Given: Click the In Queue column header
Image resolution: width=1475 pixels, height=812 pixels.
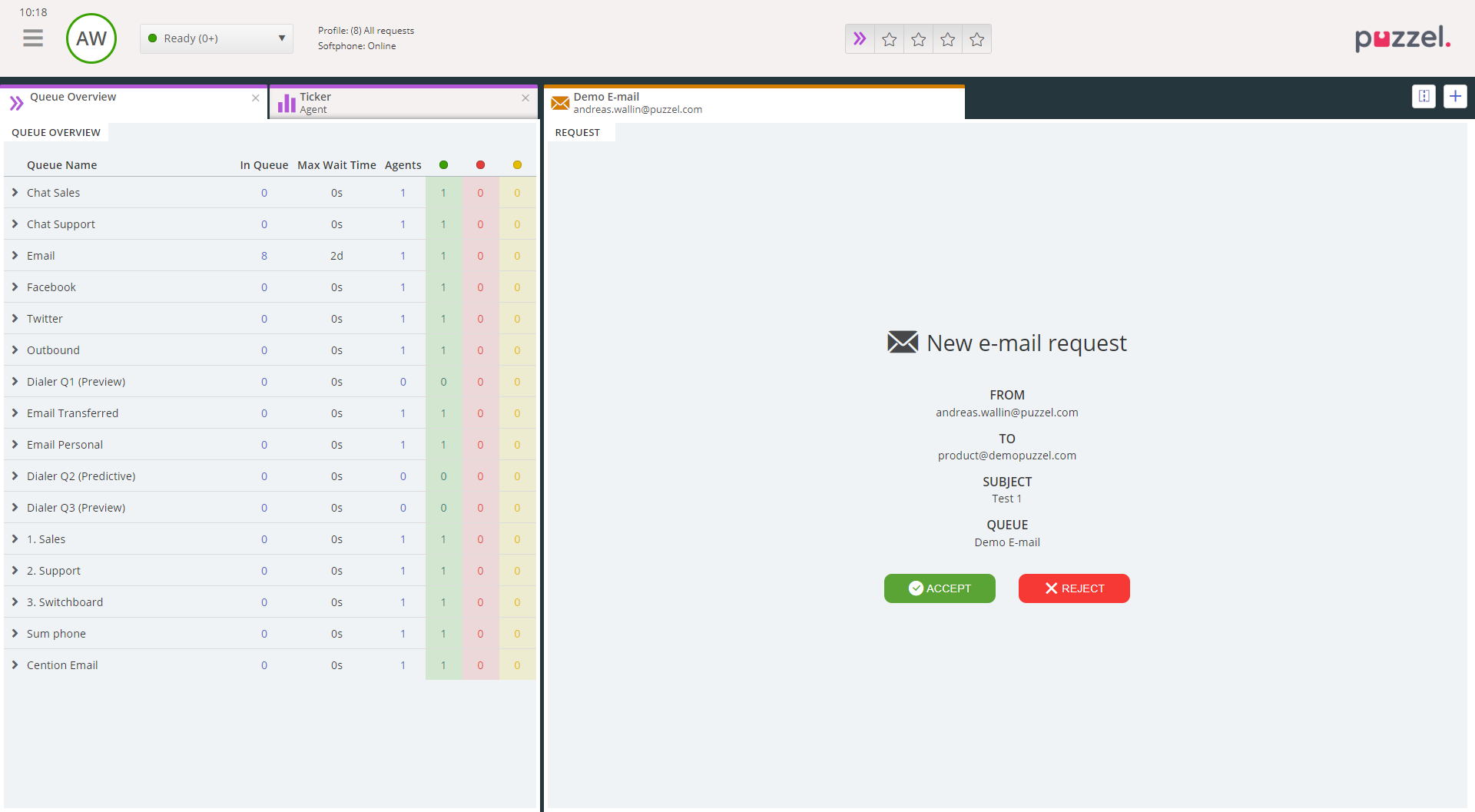Looking at the screenshot, I should click(264, 165).
